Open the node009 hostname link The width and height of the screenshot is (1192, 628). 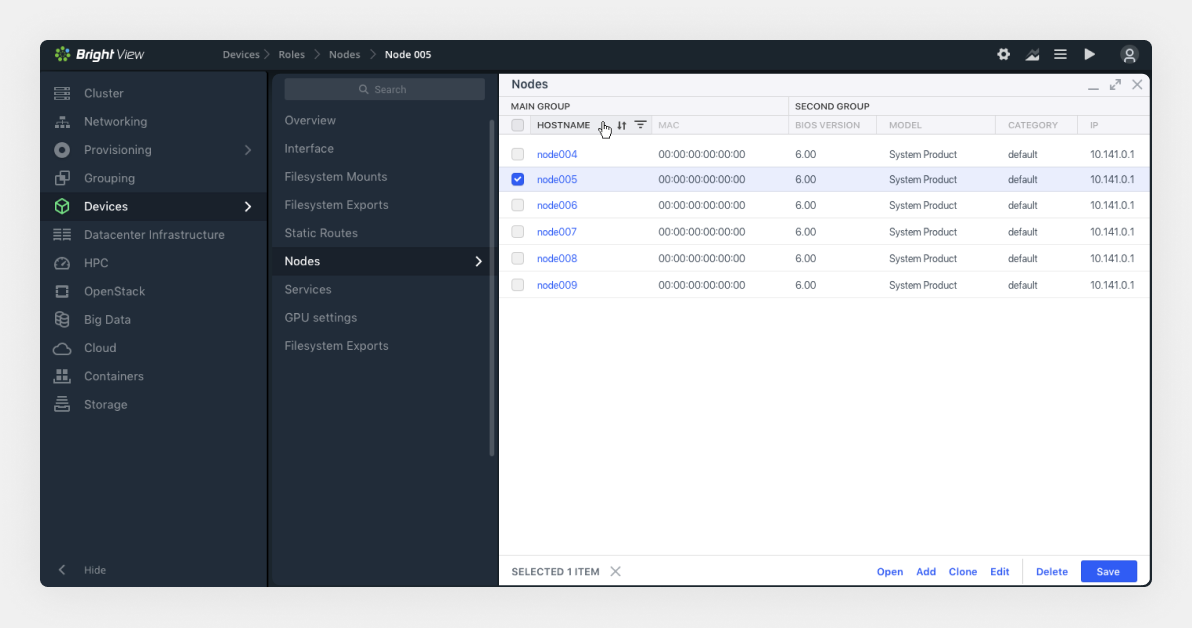tap(557, 285)
